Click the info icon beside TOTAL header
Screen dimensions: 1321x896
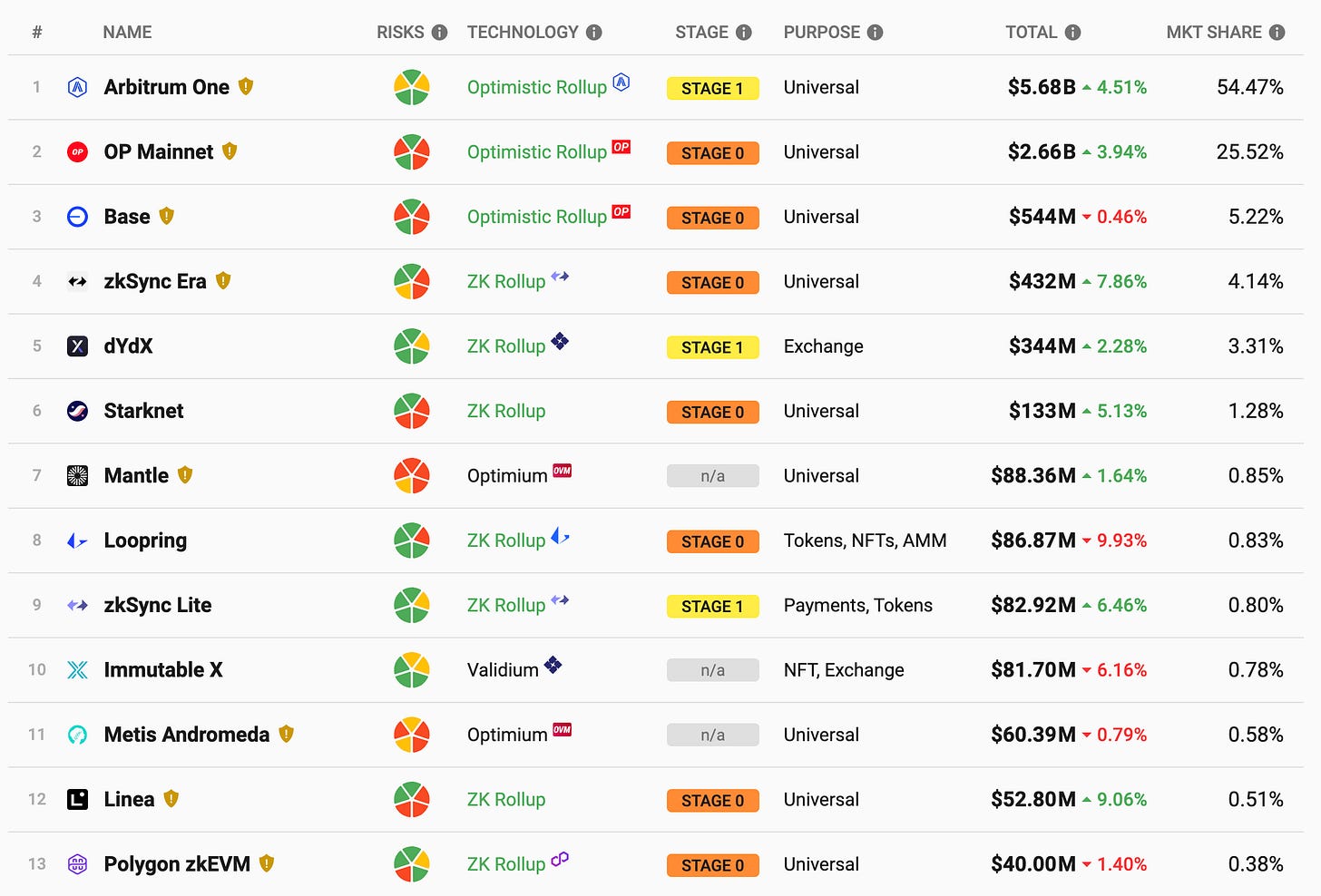(1072, 33)
